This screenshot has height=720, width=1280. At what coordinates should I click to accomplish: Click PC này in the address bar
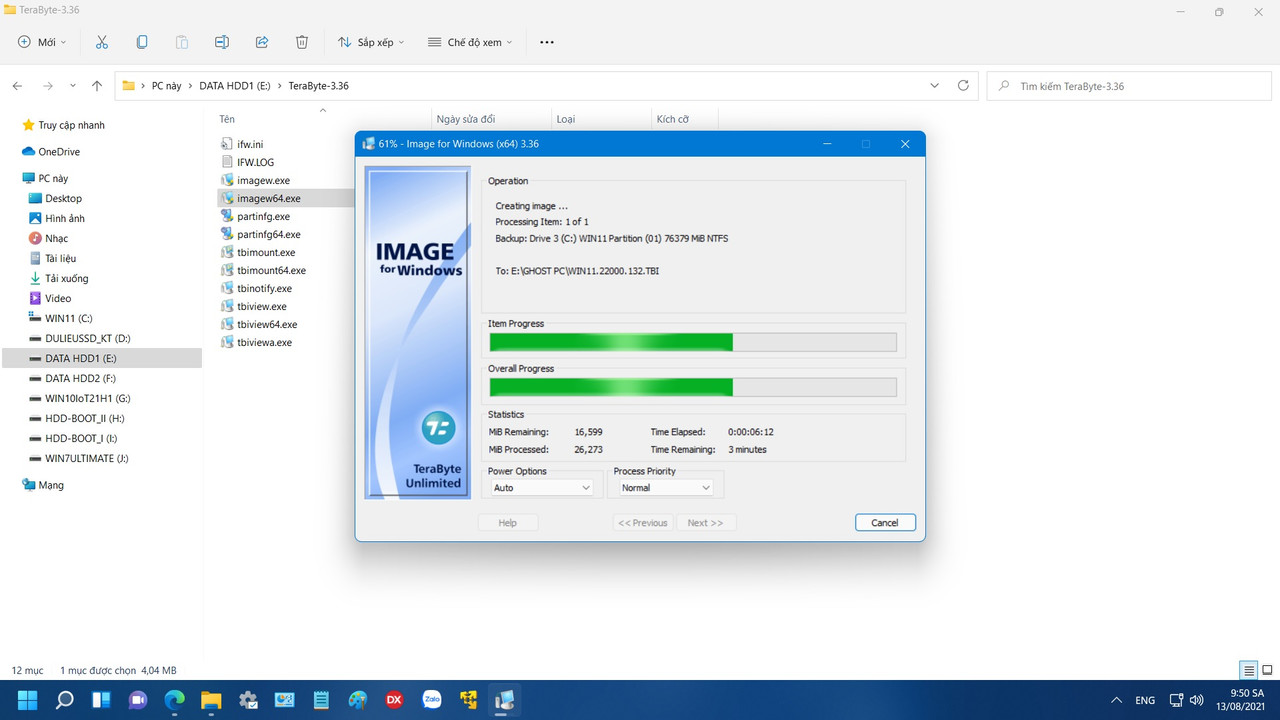point(166,86)
